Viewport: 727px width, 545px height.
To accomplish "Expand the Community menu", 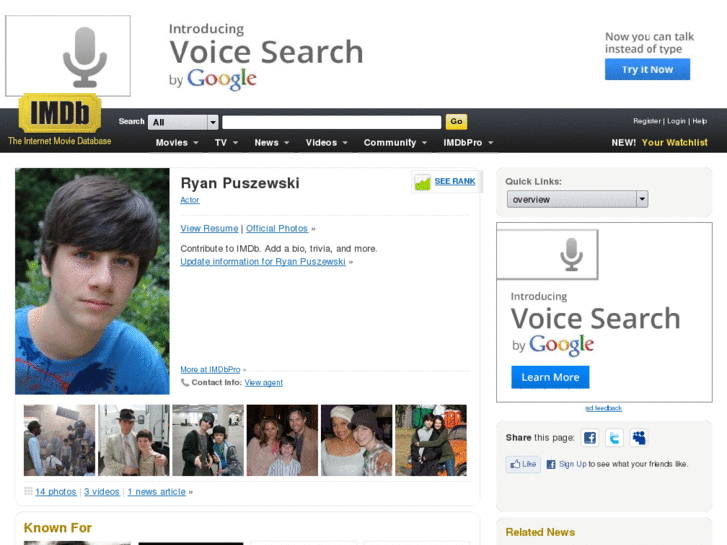I will pyautogui.click(x=395, y=142).
